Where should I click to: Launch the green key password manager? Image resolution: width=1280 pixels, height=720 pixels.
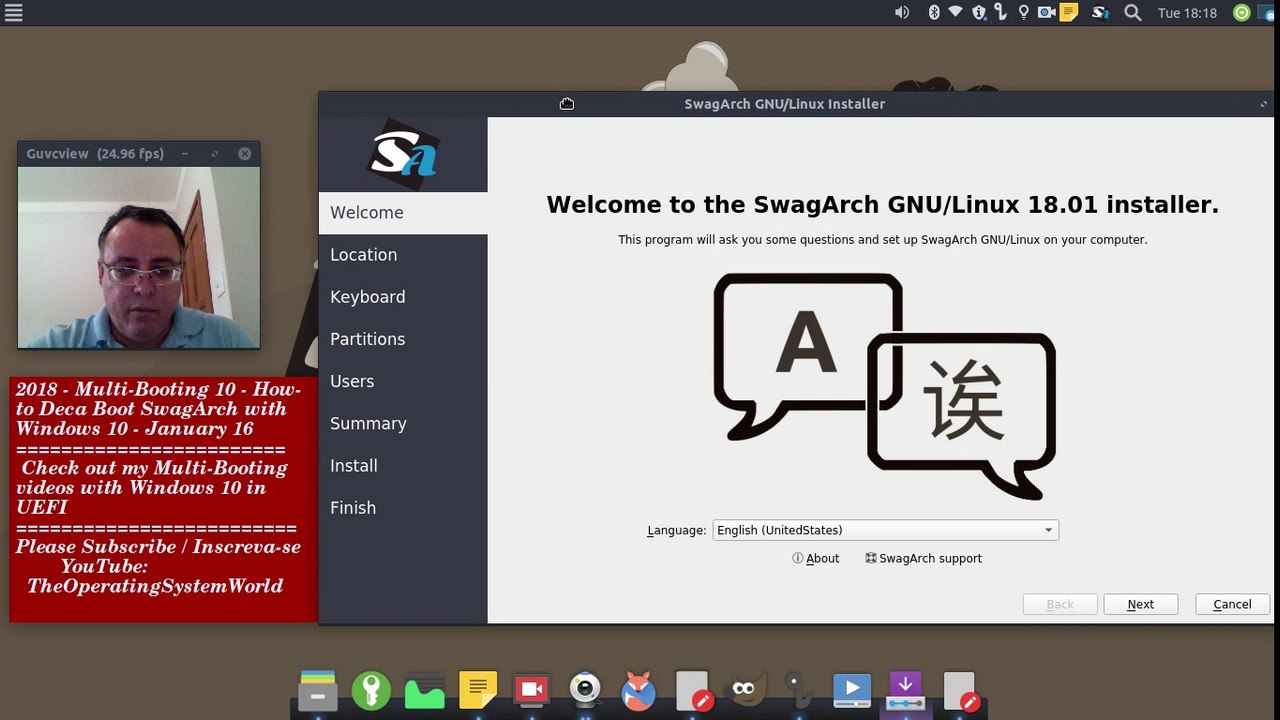coord(371,689)
